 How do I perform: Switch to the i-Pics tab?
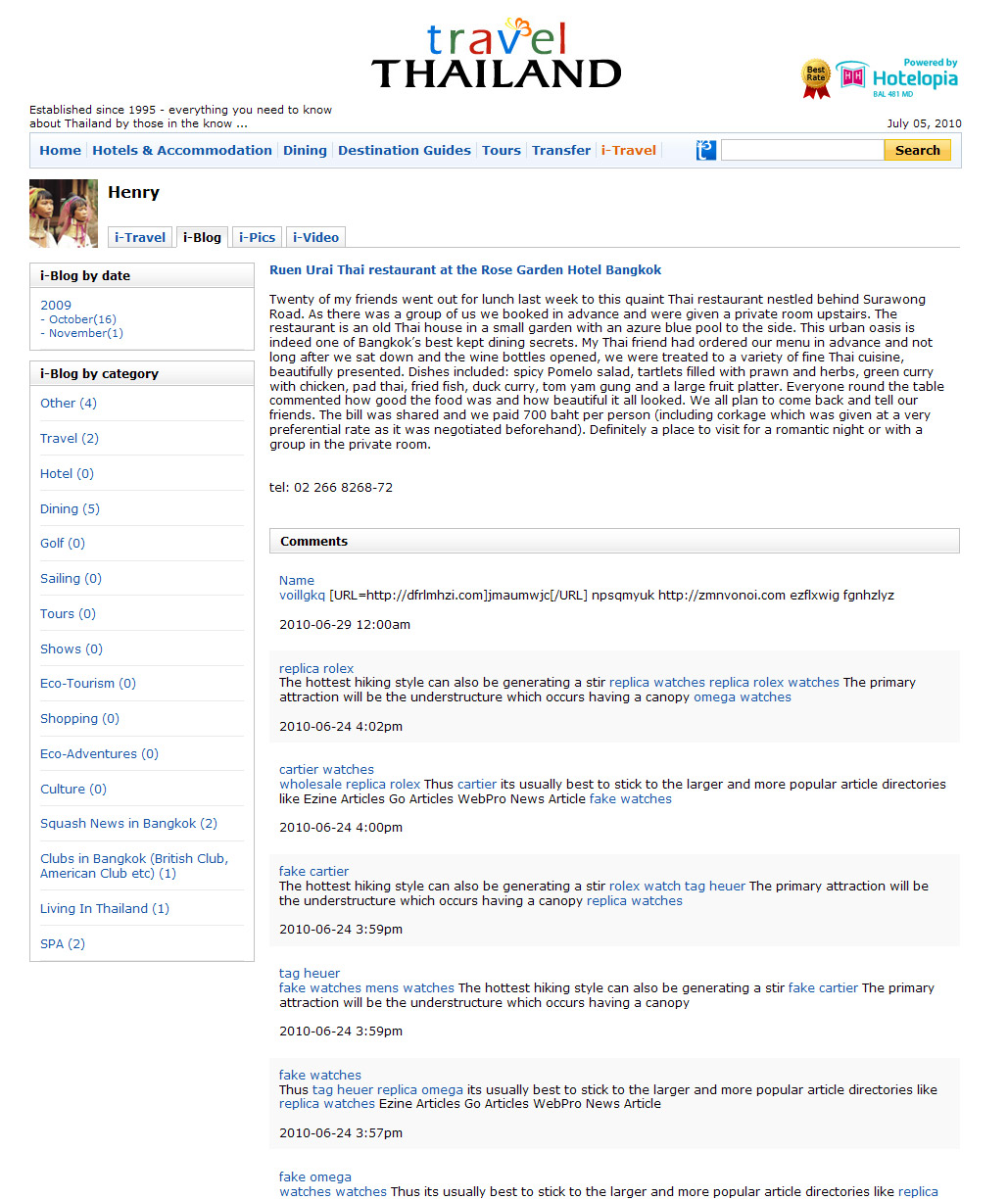coord(257,237)
